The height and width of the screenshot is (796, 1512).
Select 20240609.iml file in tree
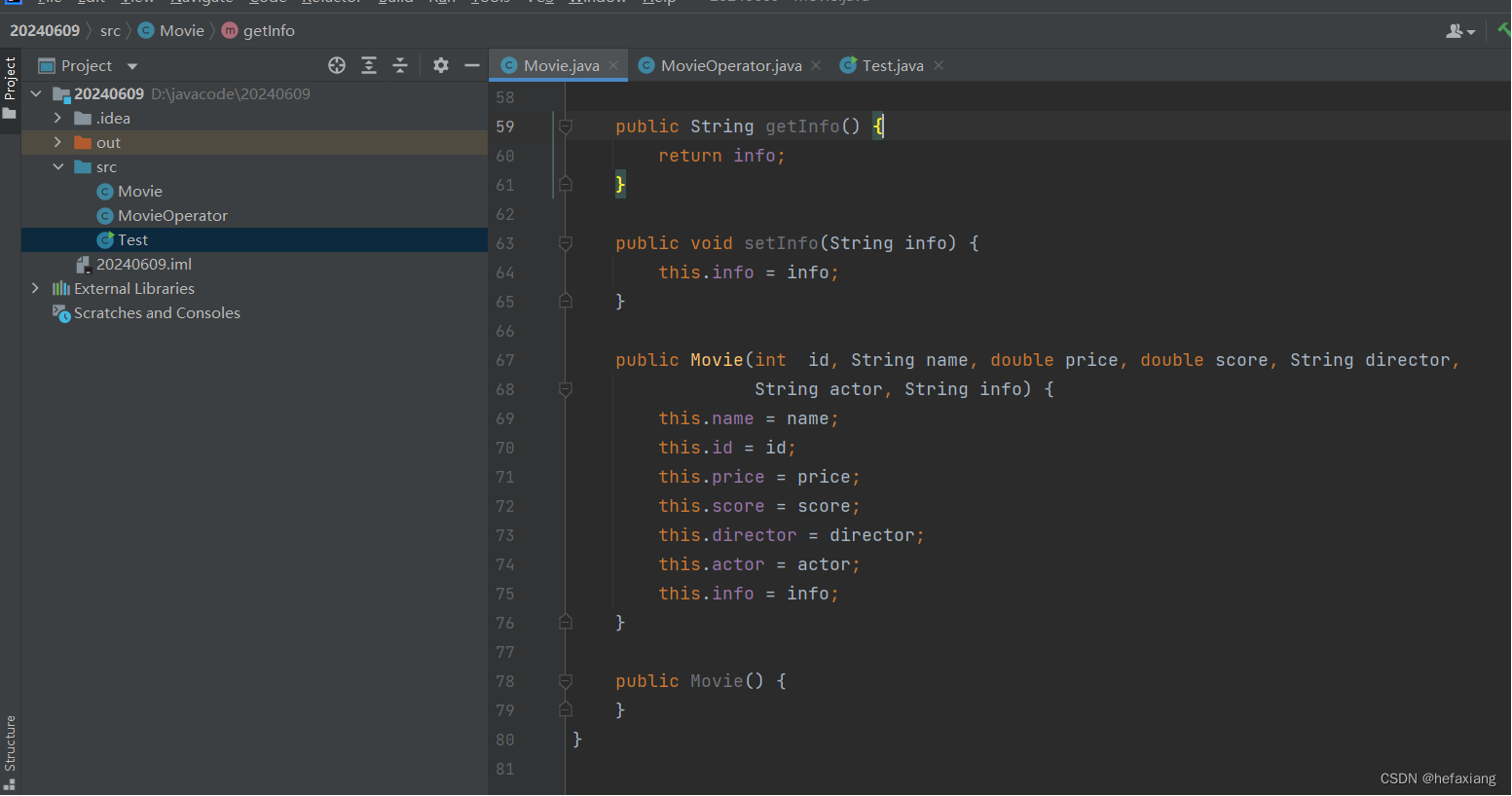[x=133, y=264]
